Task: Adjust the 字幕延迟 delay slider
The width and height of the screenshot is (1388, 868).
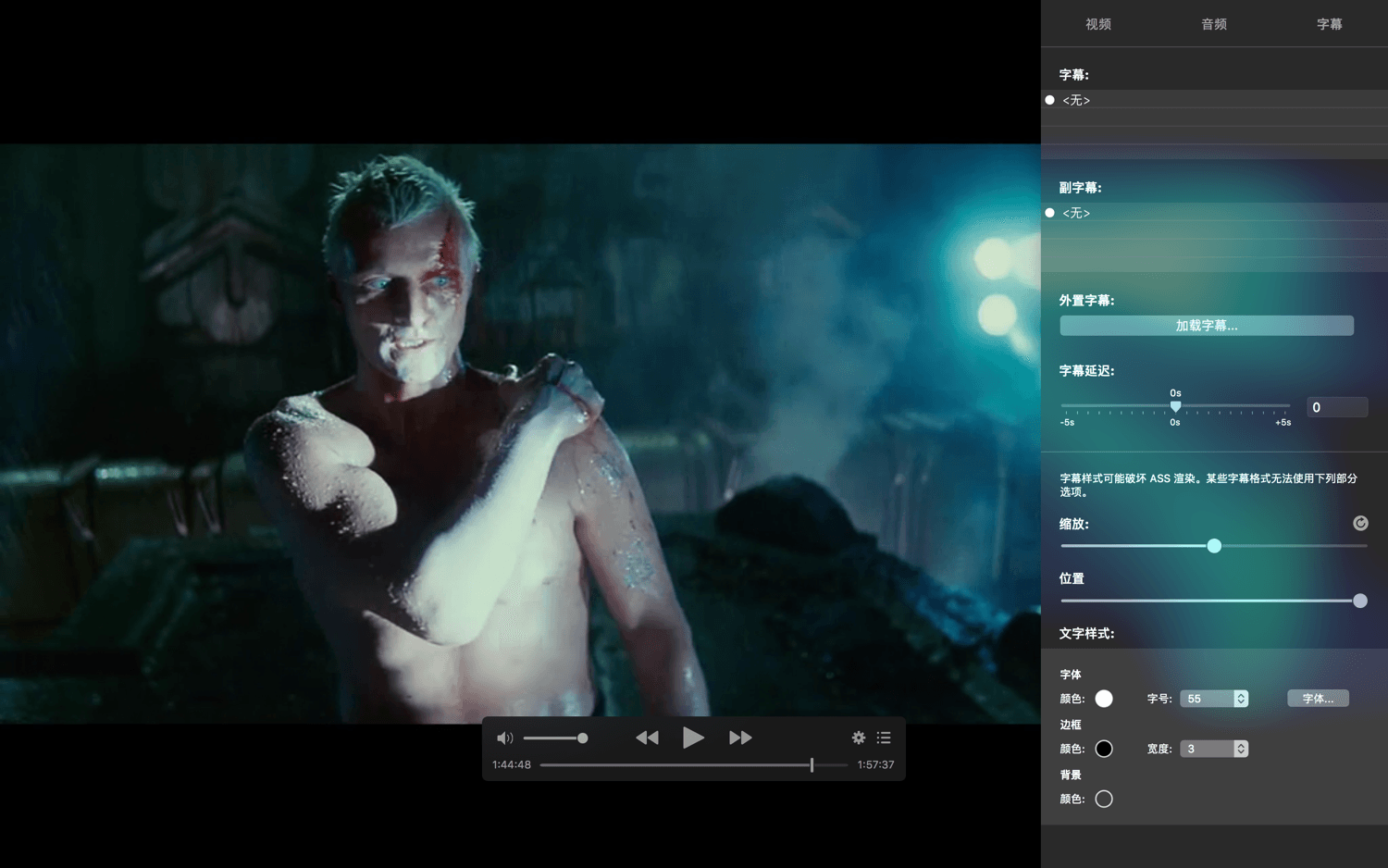Action: 1175,406
